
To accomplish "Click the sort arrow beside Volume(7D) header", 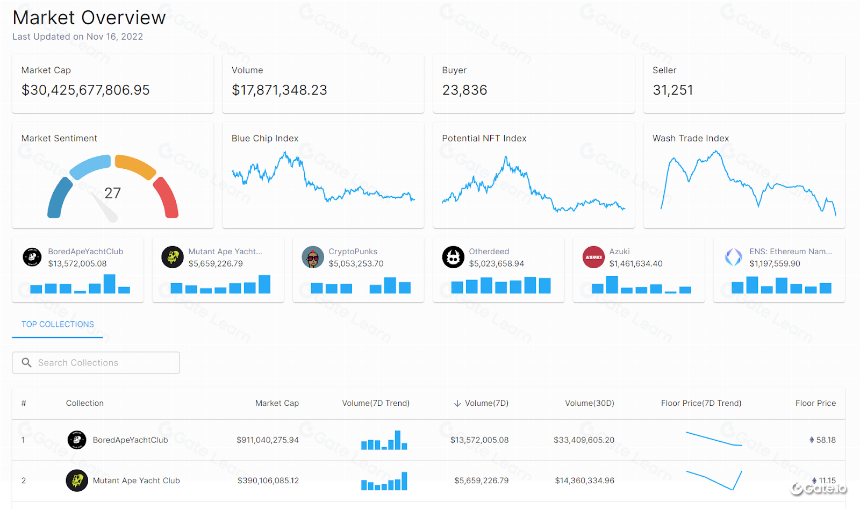I will coord(457,403).
